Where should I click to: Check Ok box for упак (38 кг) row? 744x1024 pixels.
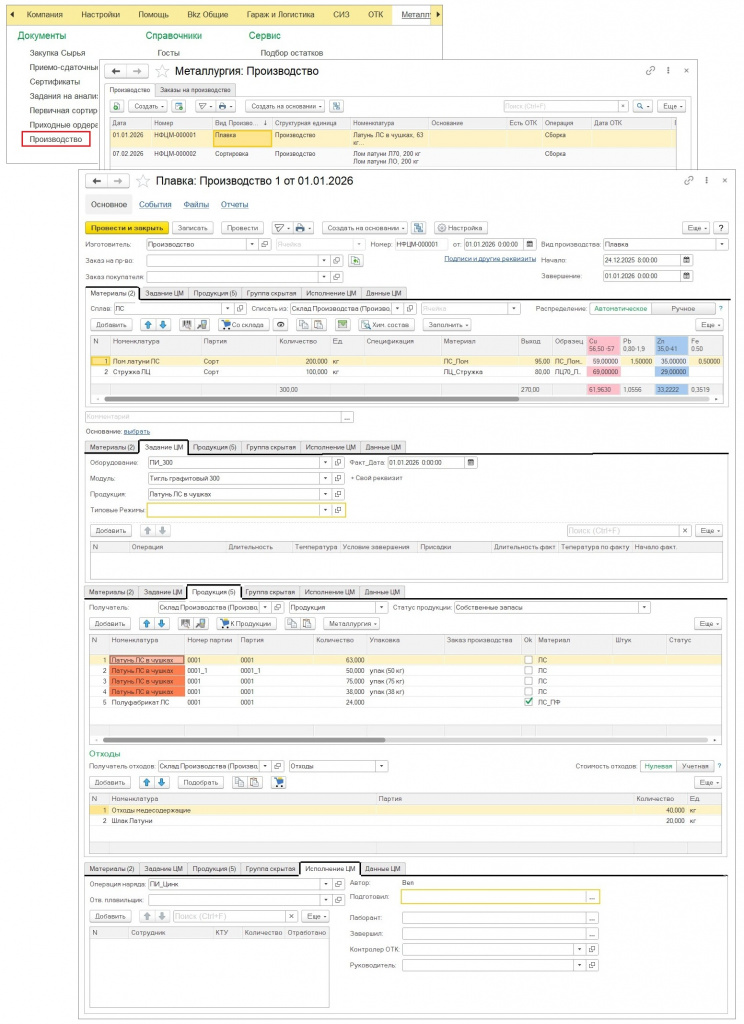(528, 692)
